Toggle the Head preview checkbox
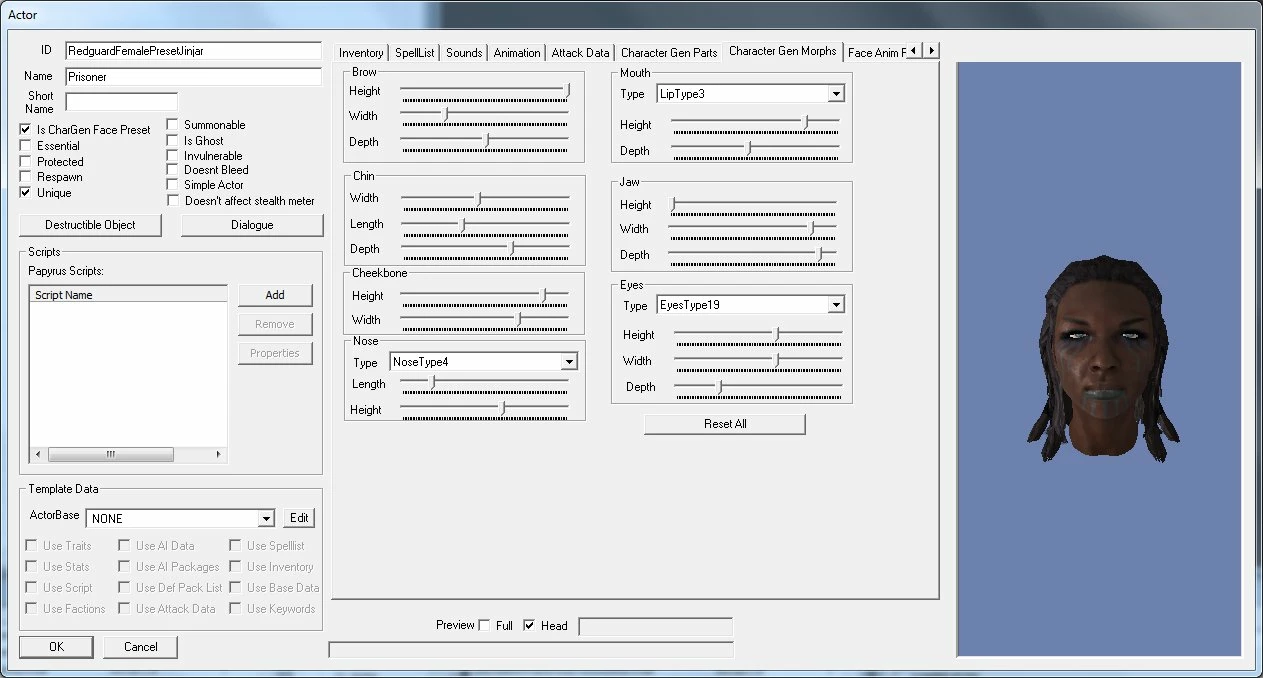1263x678 pixels. click(530, 626)
